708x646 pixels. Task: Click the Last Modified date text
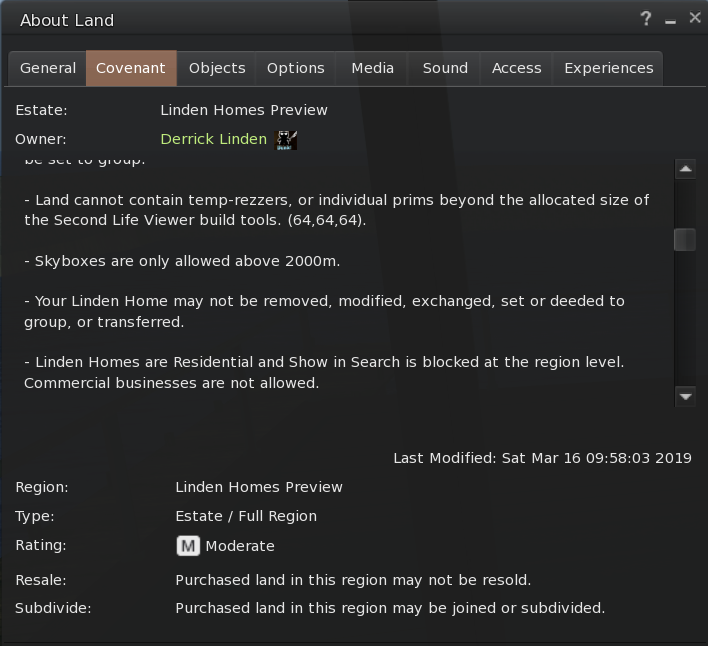(542, 458)
